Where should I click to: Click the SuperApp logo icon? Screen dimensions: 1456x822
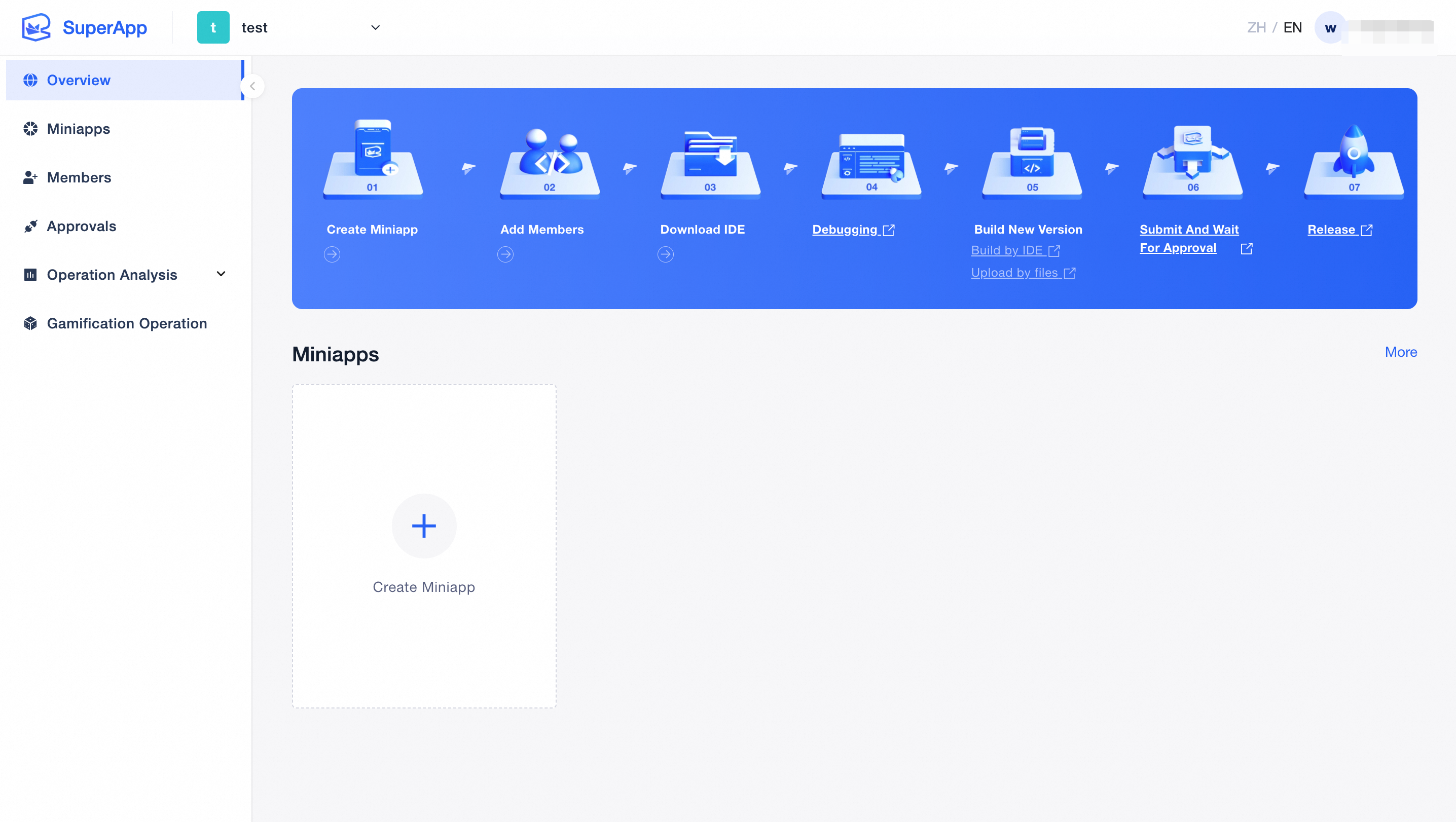click(x=36, y=27)
